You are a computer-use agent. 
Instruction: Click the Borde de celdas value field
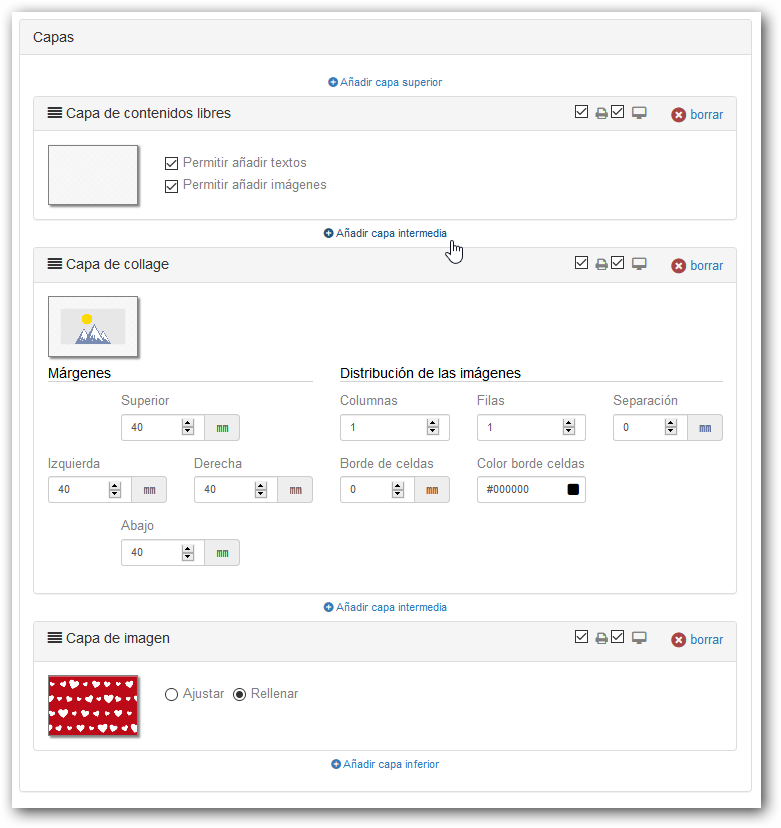pos(377,490)
